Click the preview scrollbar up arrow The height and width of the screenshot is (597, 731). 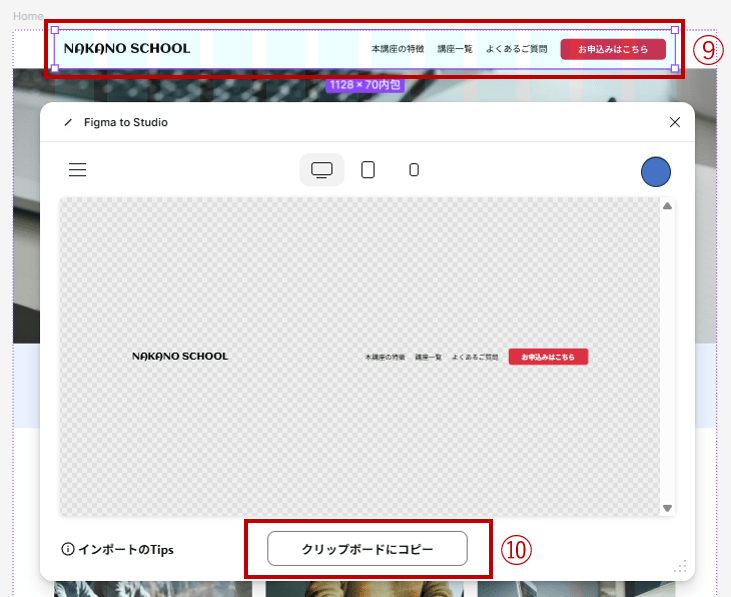coord(668,206)
